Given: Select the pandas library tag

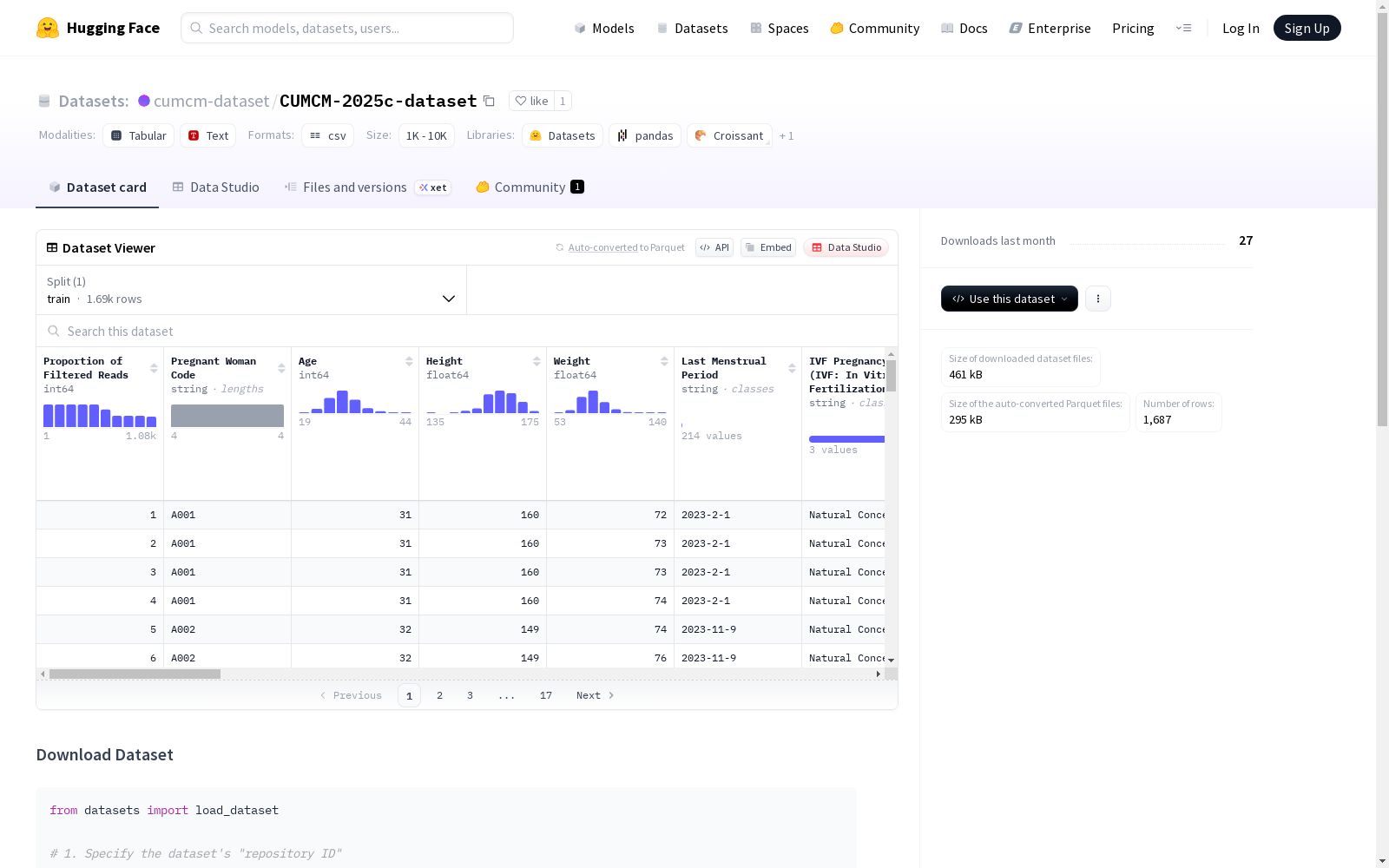Looking at the screenshot, I should pyautogui.click(x=645, y=135).
